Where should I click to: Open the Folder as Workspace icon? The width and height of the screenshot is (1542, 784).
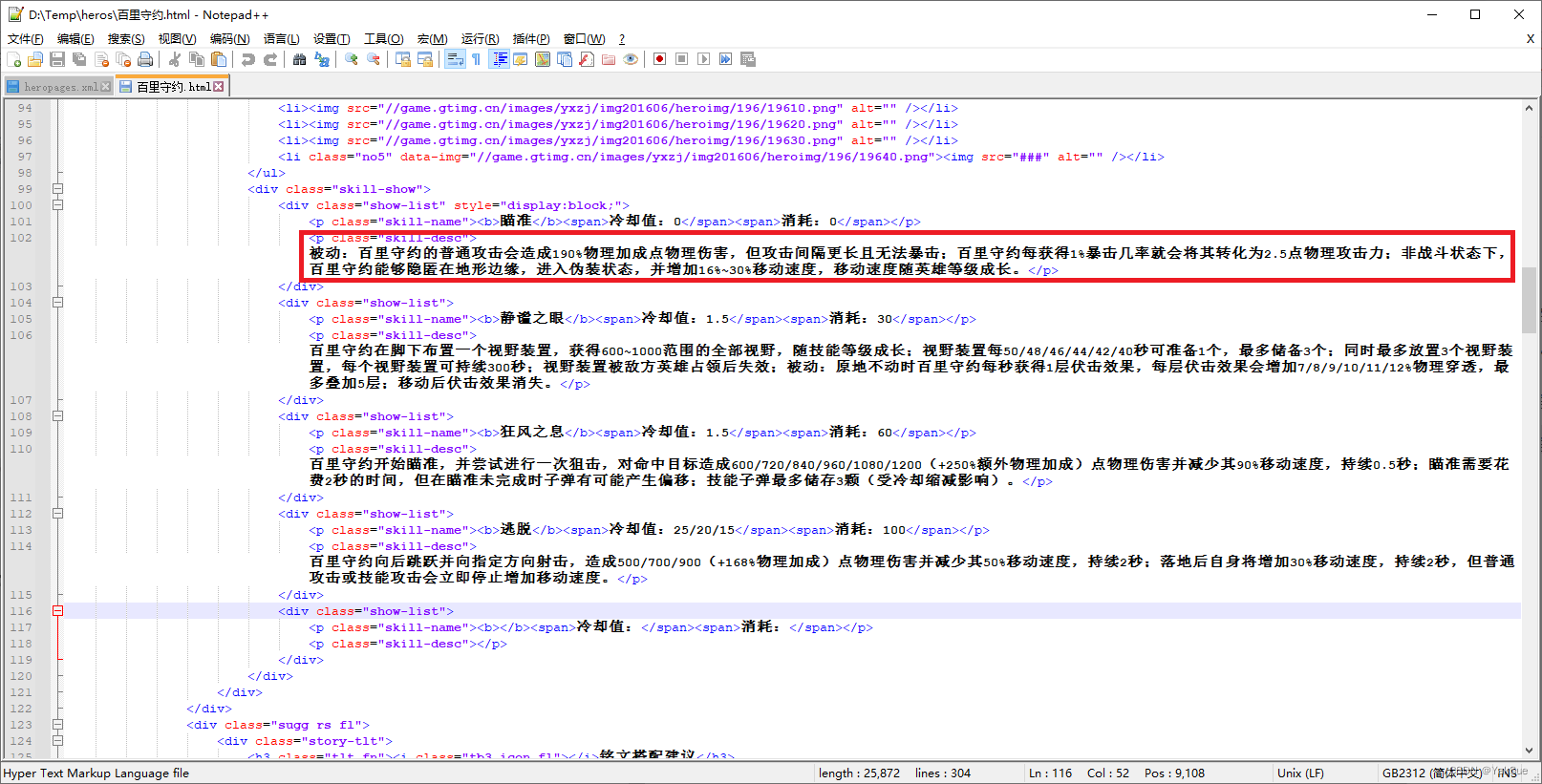coord(609,59)
